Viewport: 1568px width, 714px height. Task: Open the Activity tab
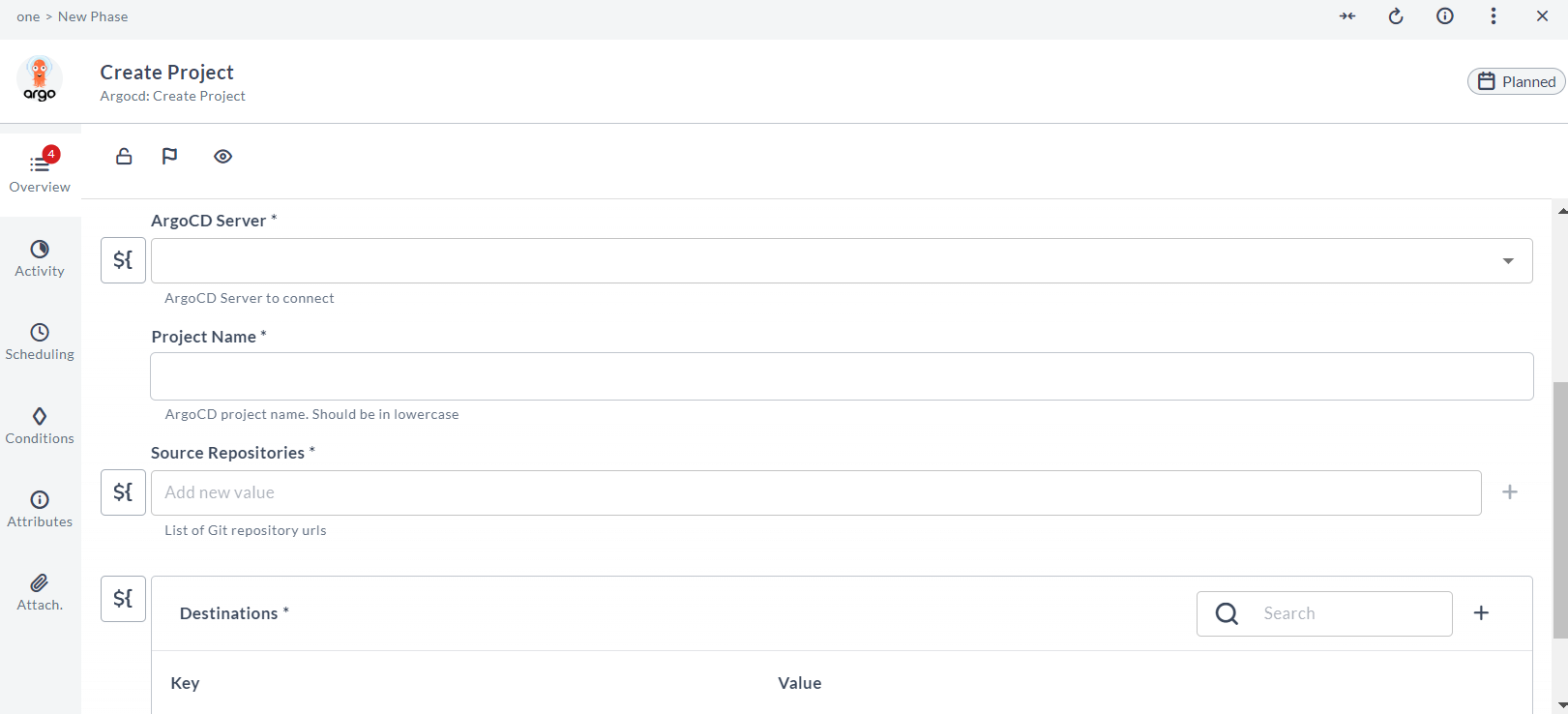(x=40, y=258)
